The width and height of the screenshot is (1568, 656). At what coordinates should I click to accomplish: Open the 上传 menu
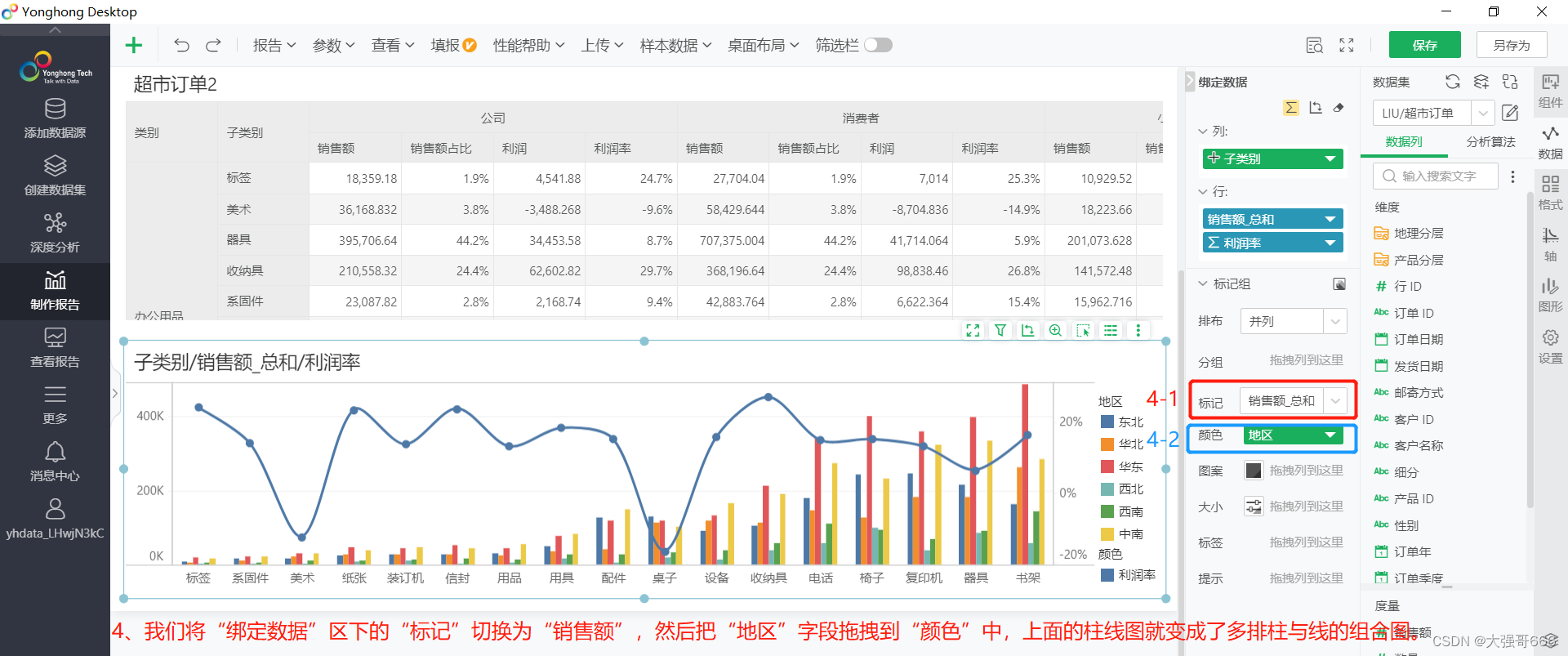click(602, 46)
